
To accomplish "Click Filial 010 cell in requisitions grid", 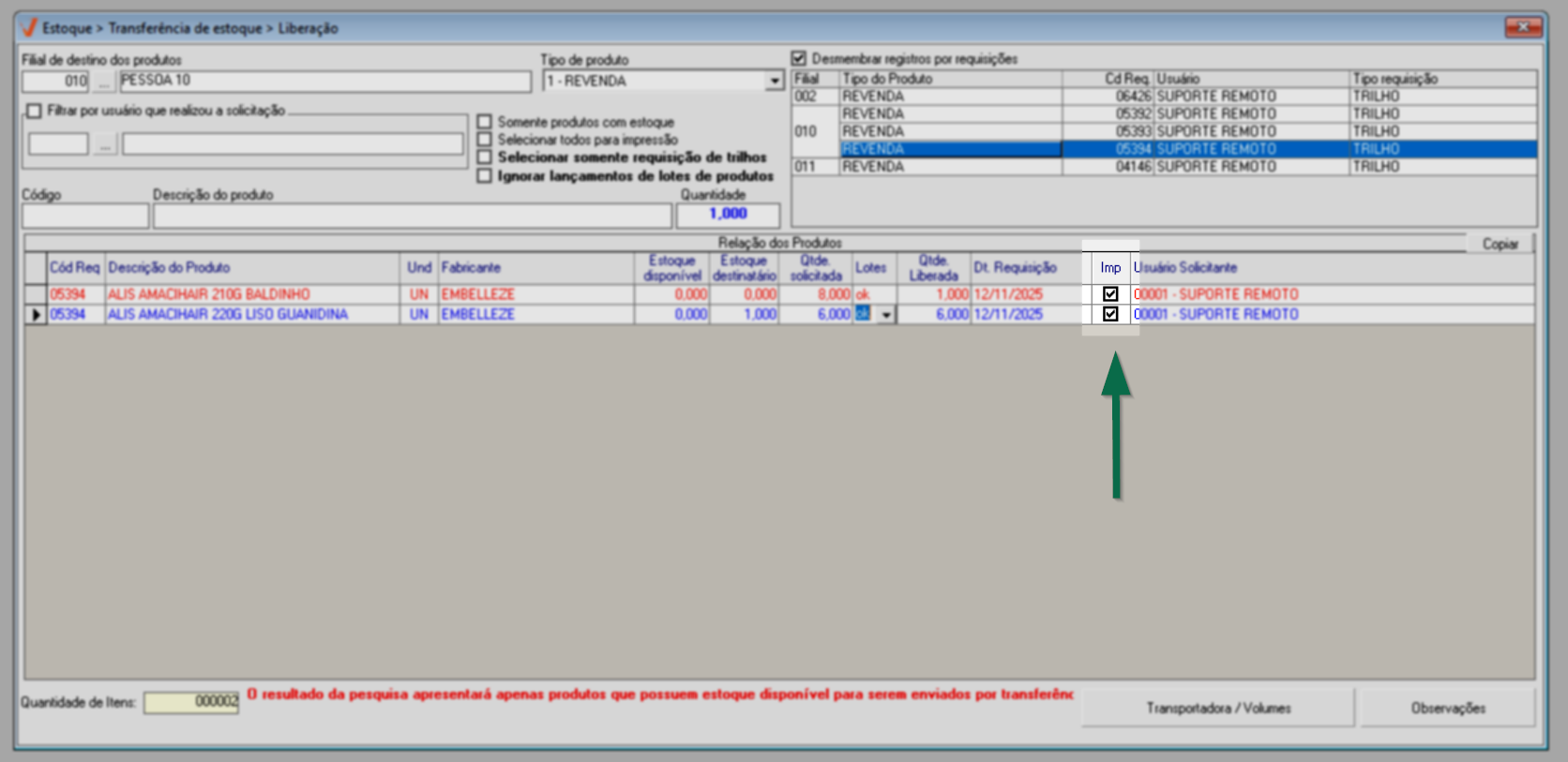I will (815, 132).
